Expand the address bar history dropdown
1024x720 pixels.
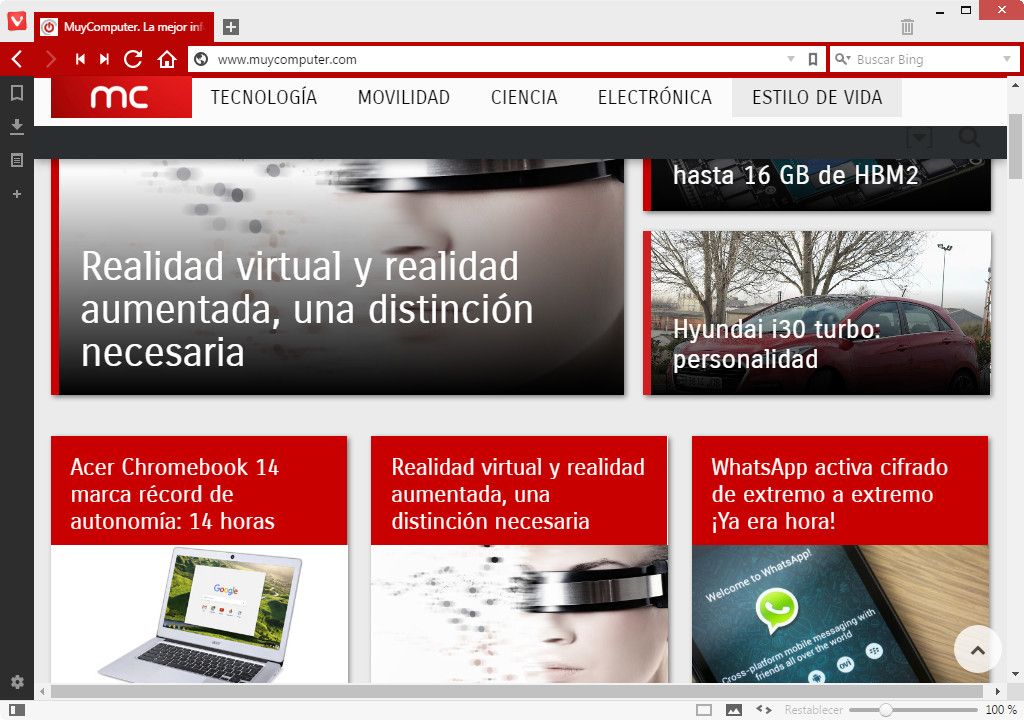click(791, 60)
